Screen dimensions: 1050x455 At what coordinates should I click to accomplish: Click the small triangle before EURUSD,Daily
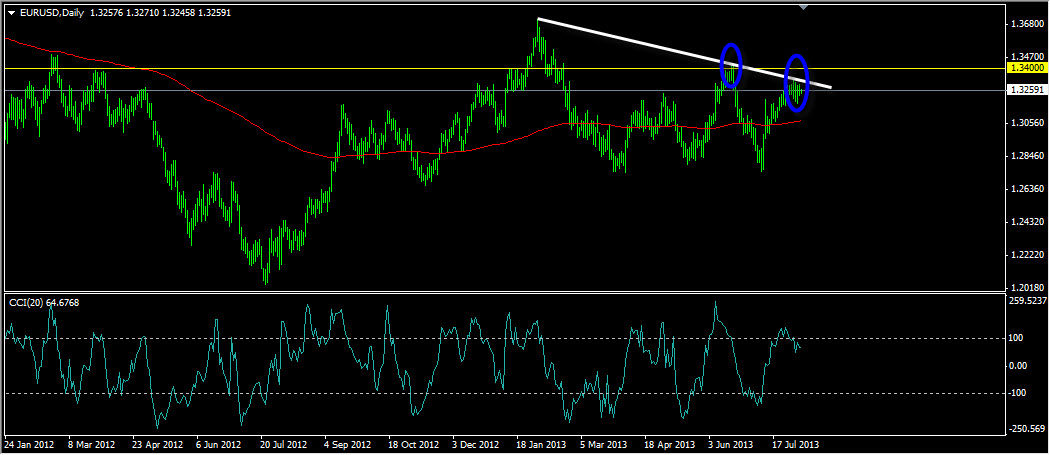[11, 12]
